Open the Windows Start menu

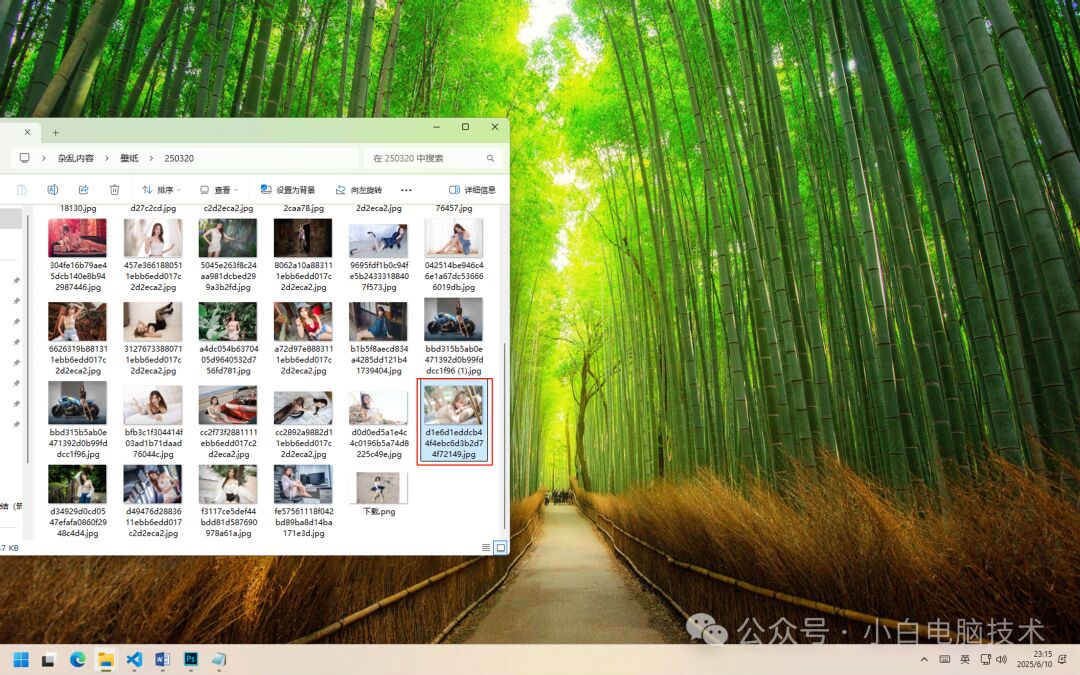[21, 660]
